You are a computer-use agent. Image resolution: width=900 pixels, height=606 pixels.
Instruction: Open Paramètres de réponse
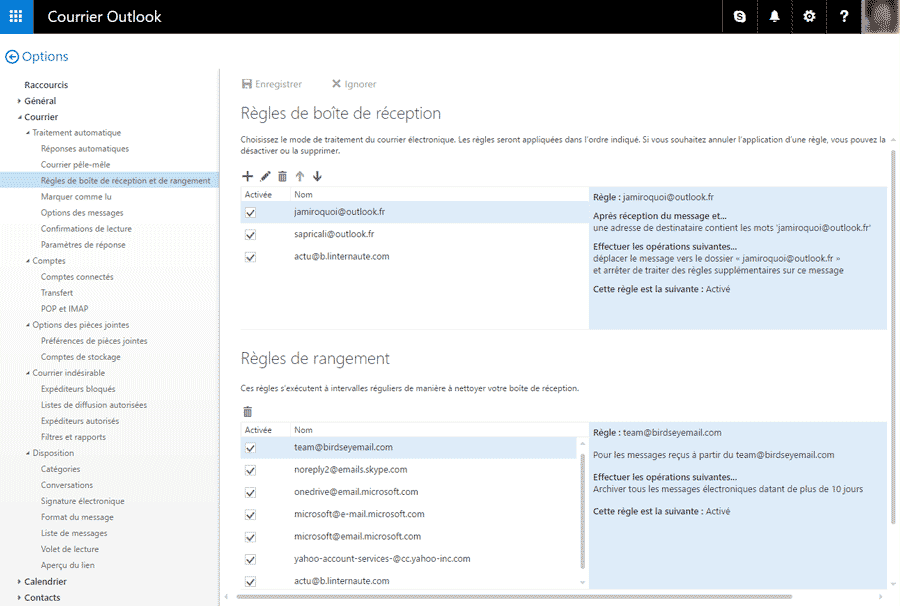83,245
